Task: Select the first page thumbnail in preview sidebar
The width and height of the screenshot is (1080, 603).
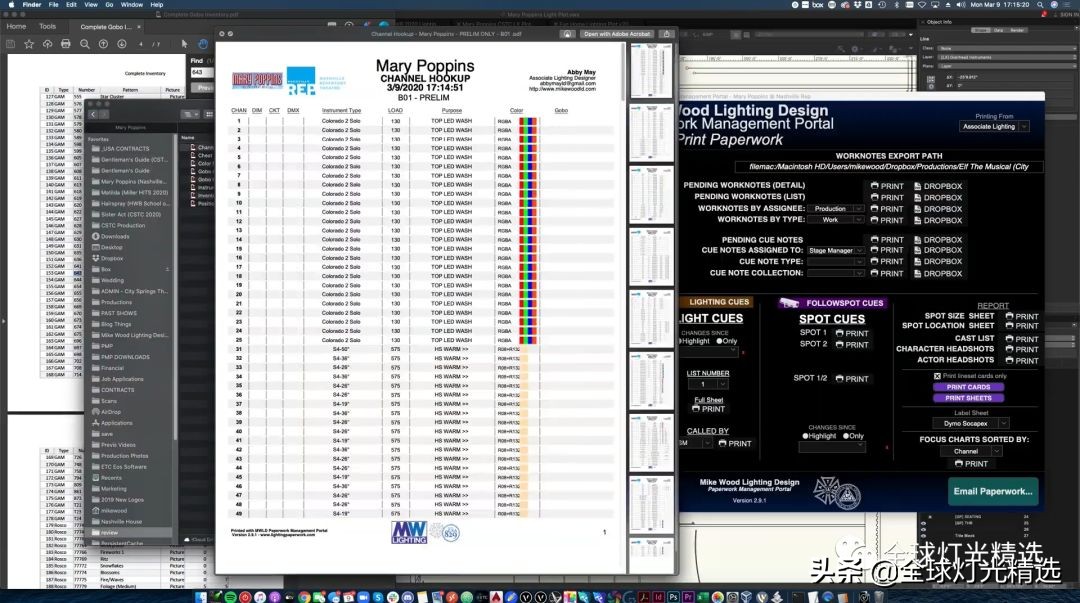Action: (651, 72)
